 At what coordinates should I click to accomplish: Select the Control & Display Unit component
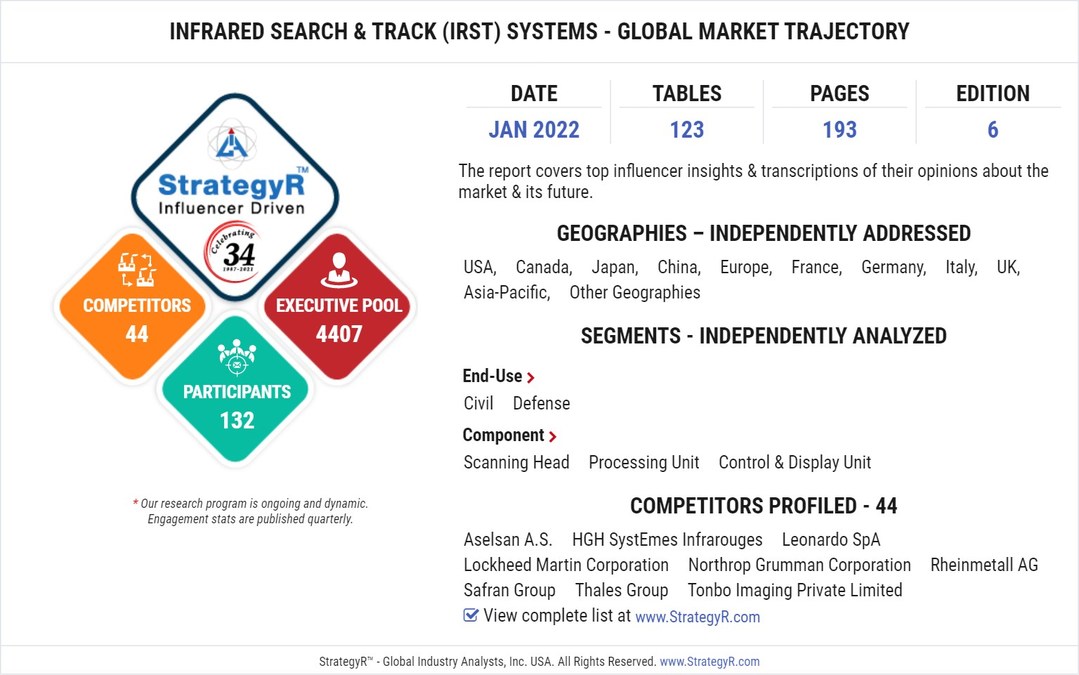point(795,462)
